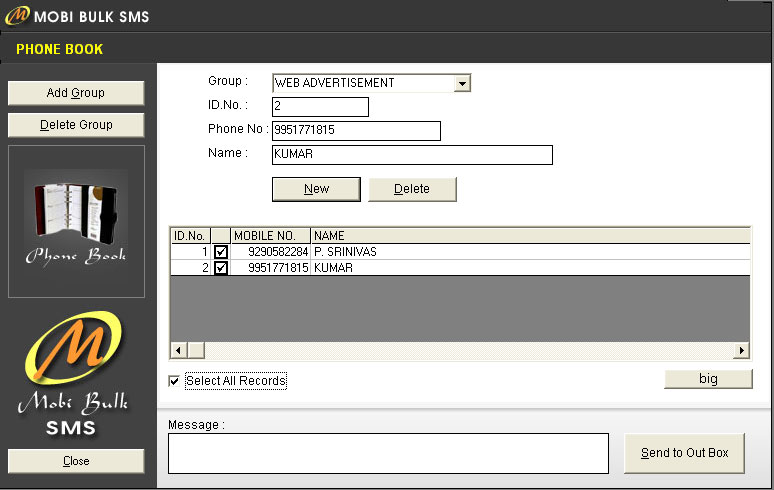Select the WEB ADVERTISEMENT group combo box
774x490 pixels.
tap(371, 83)
